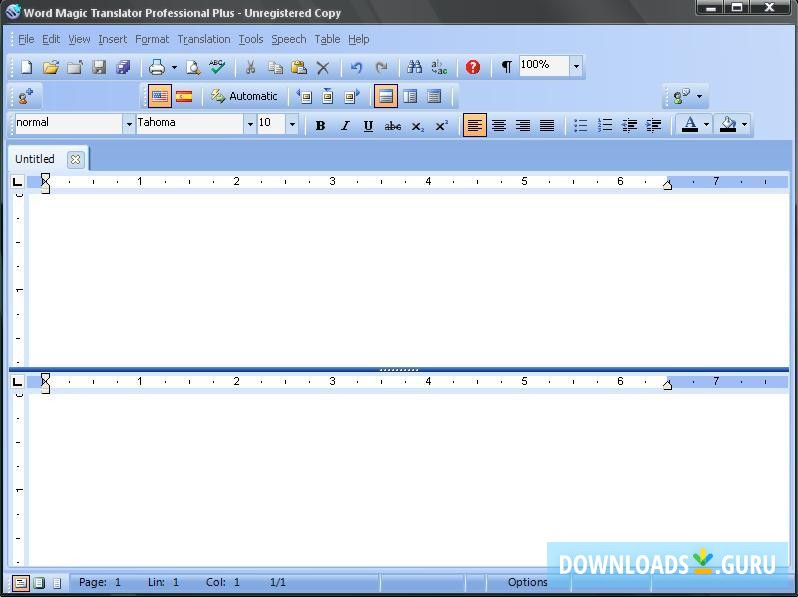The width and height of the screenshot is (798, 597).
Task: Open the Insert menu
Action: click(112, 39)
